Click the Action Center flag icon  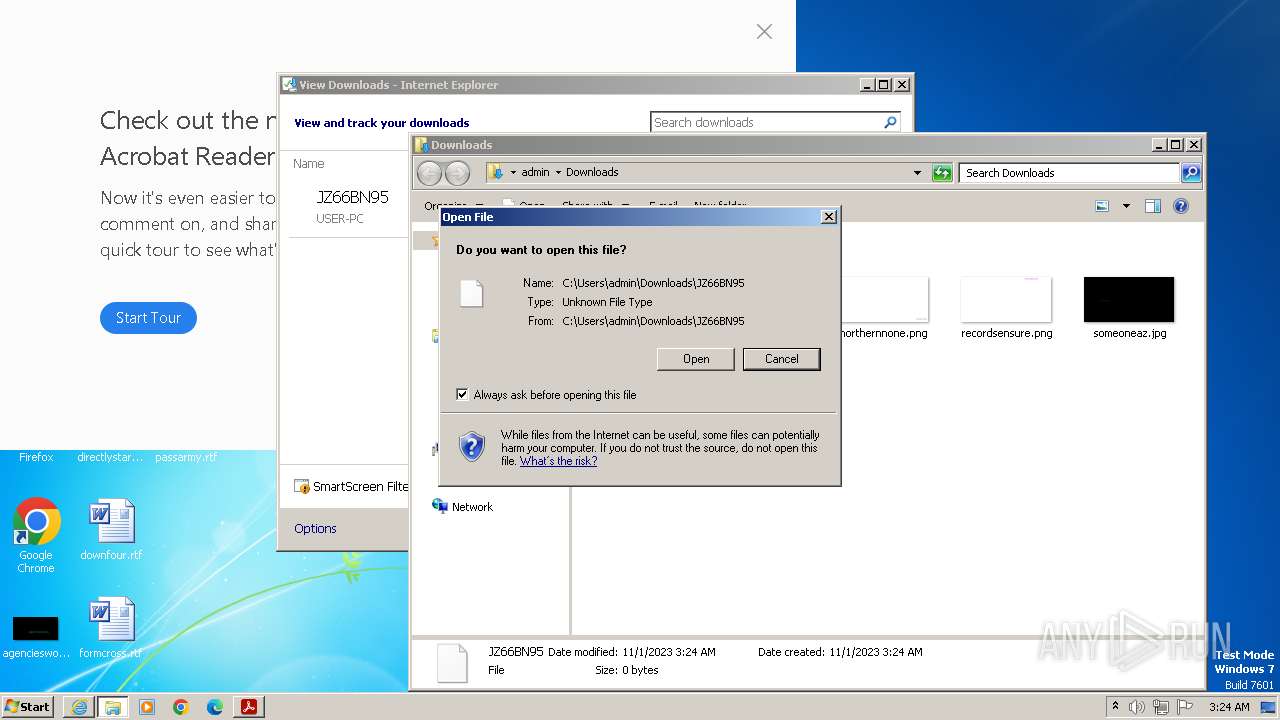1185,707
